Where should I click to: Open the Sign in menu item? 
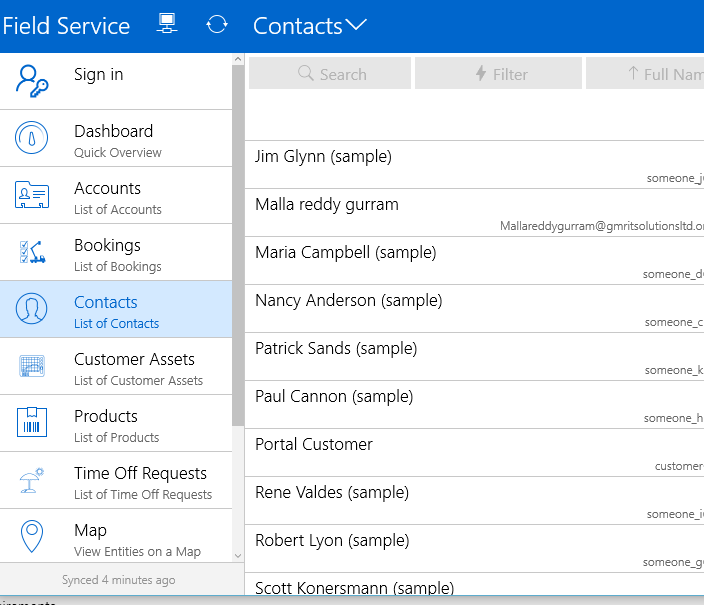116,81
